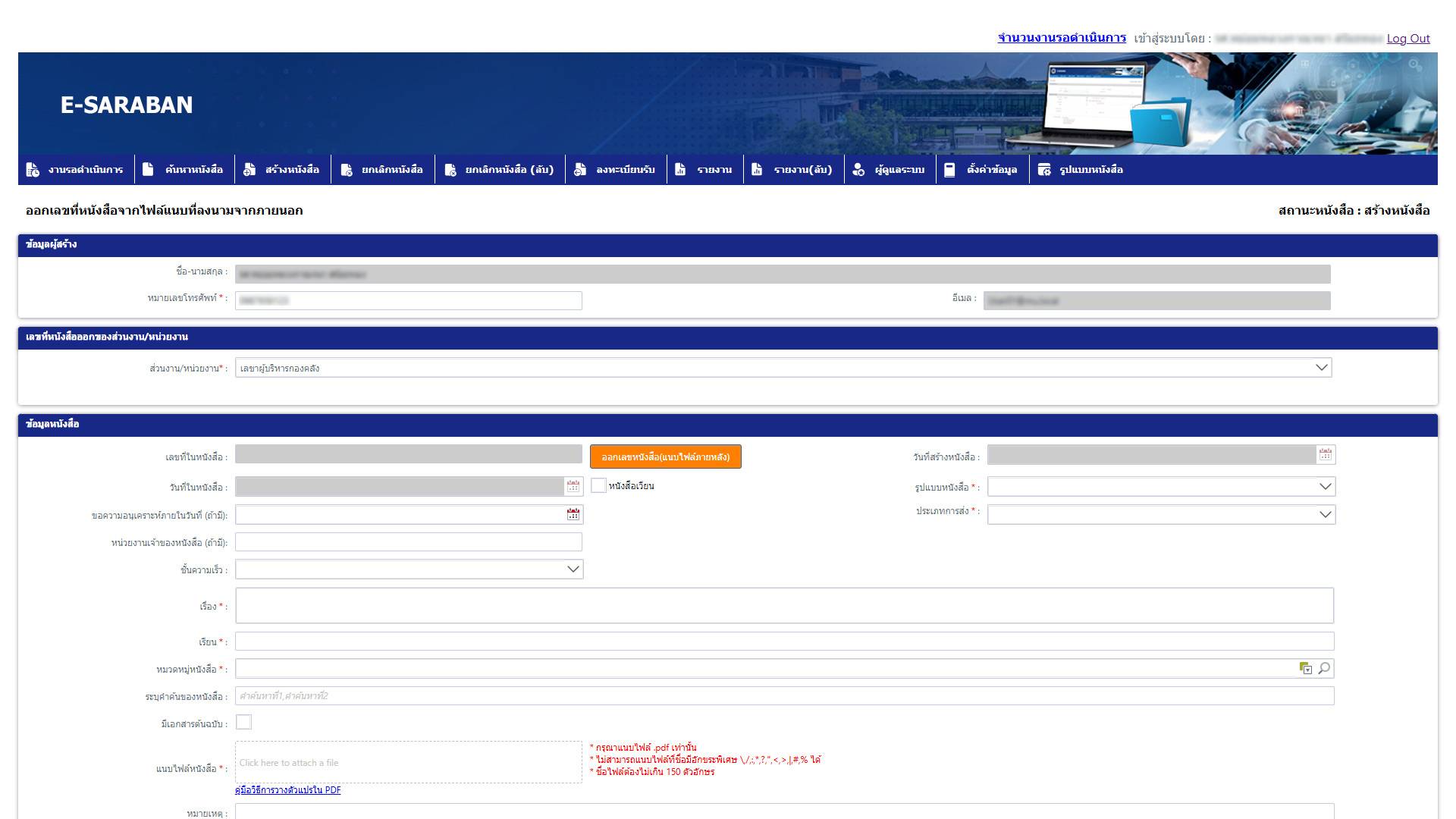Viewport: 1456px width, 819px height.
Task: Tick the หนังสือเวียน checkbox
Action: coord(598,486)
